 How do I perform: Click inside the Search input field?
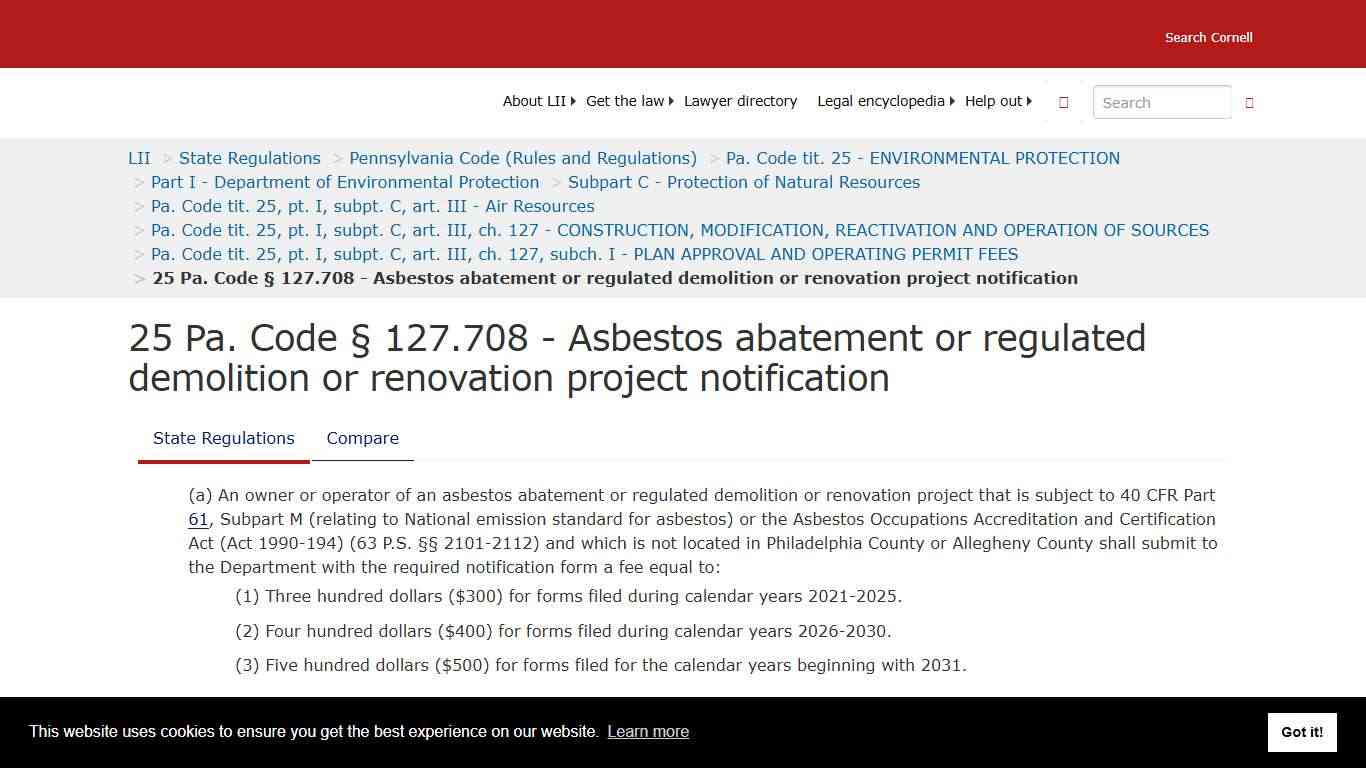(1161, 102)
